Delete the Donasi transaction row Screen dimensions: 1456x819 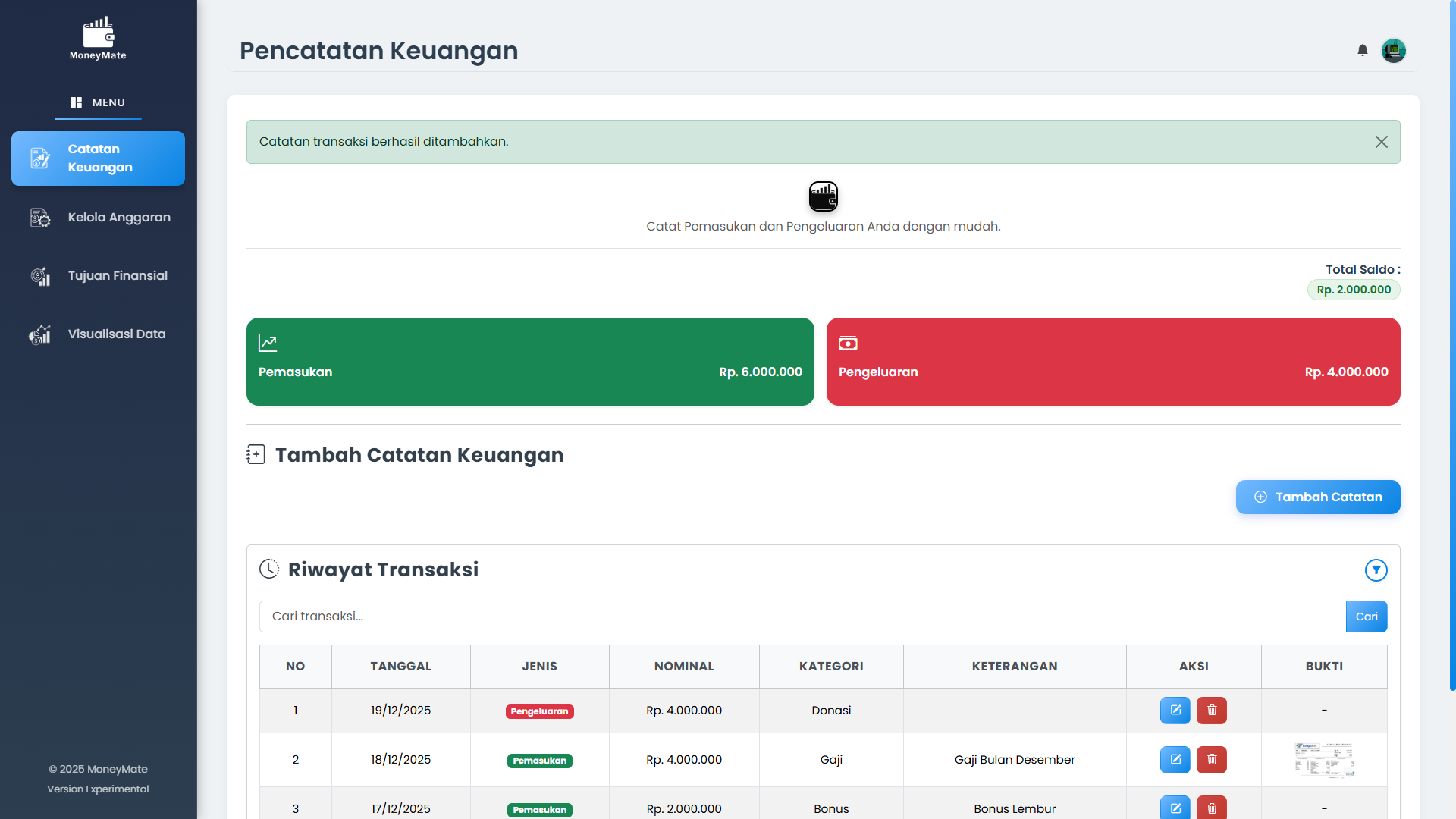pos(1211,711)
